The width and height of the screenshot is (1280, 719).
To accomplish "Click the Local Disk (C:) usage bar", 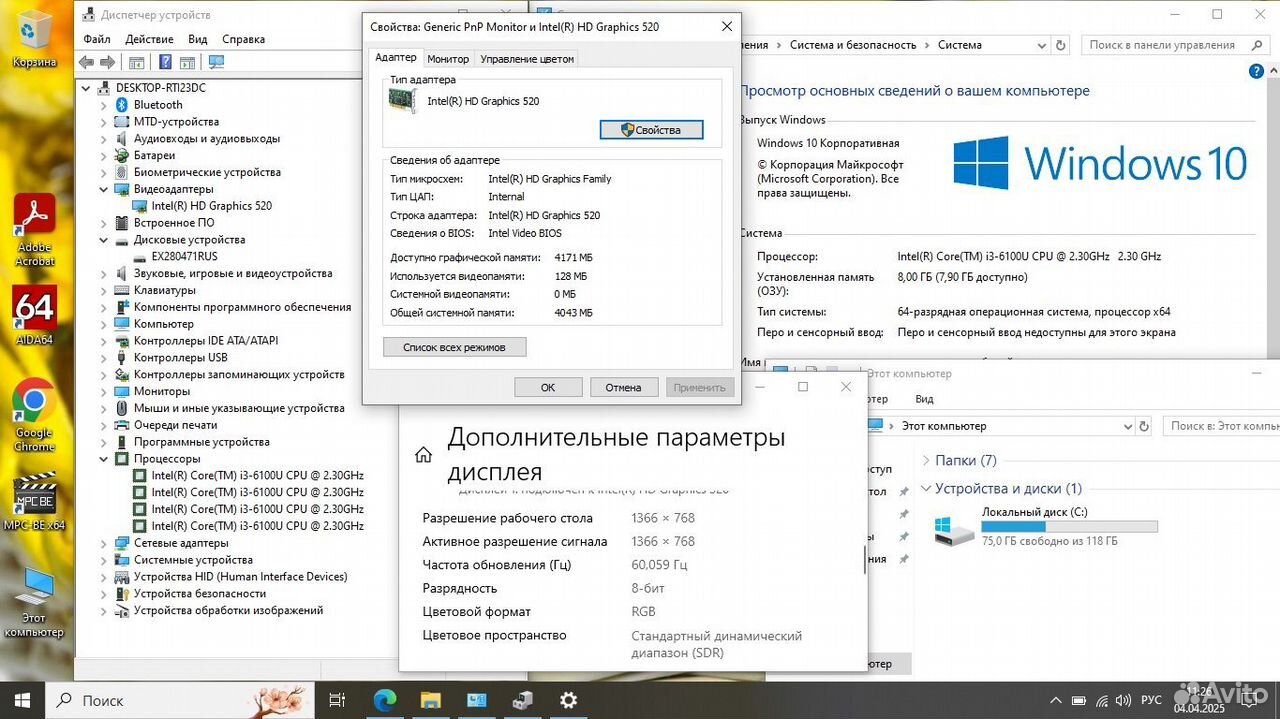I will [x=1069, y=526].
